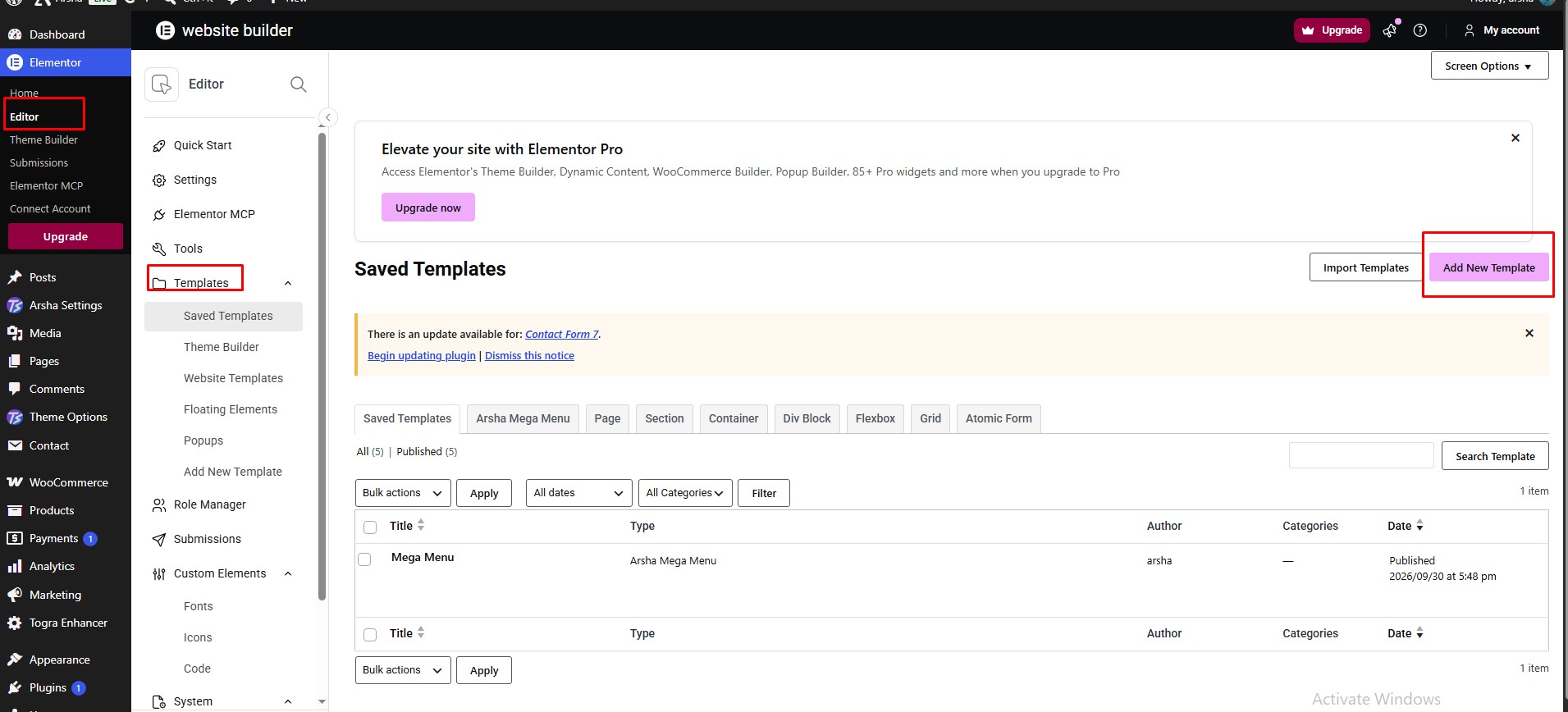Open Website Templates in the sidebar

click(233, 378)
